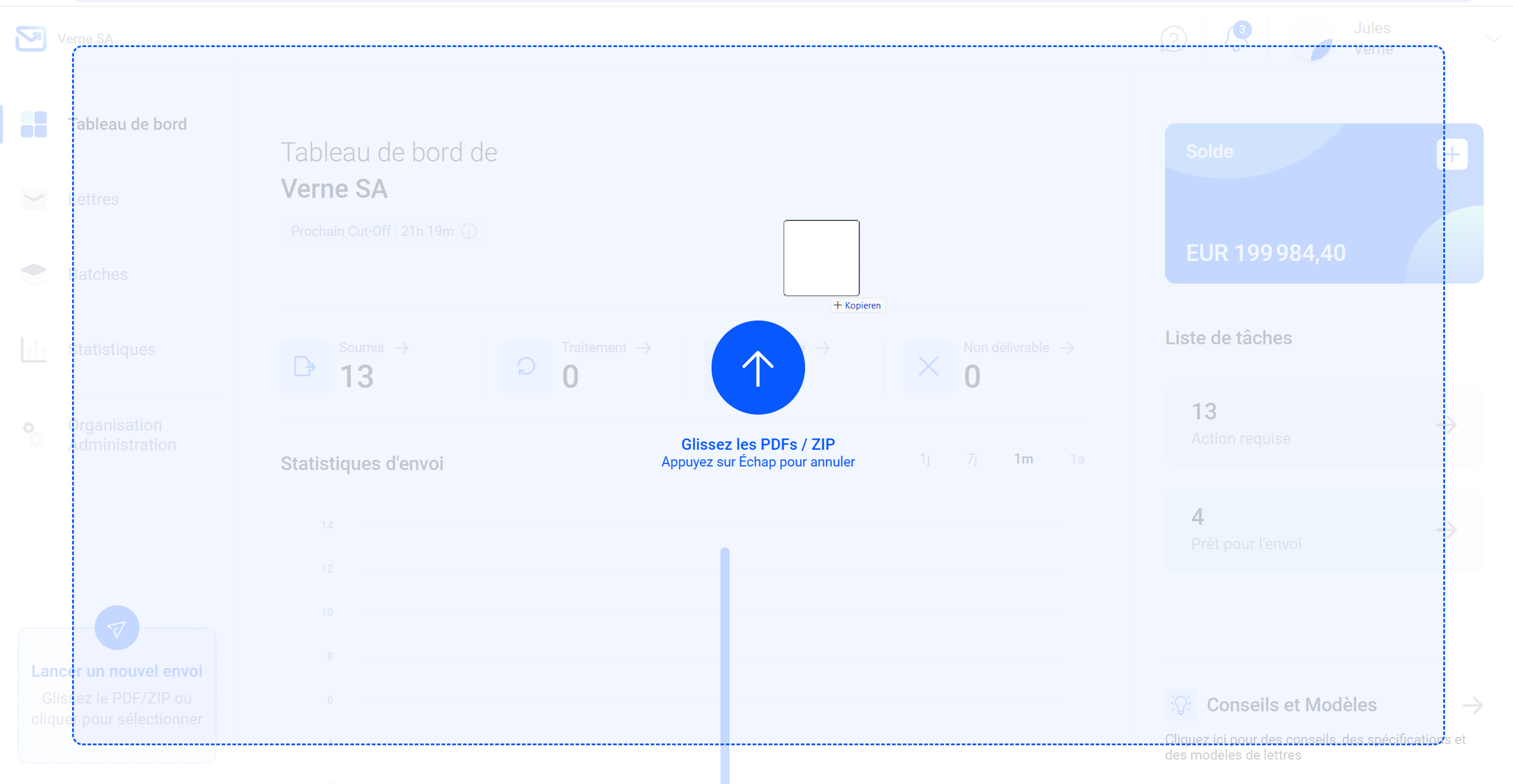1513x784 pixels.
Task: Click the blue upload arrow circle
Action: [758, 368]
